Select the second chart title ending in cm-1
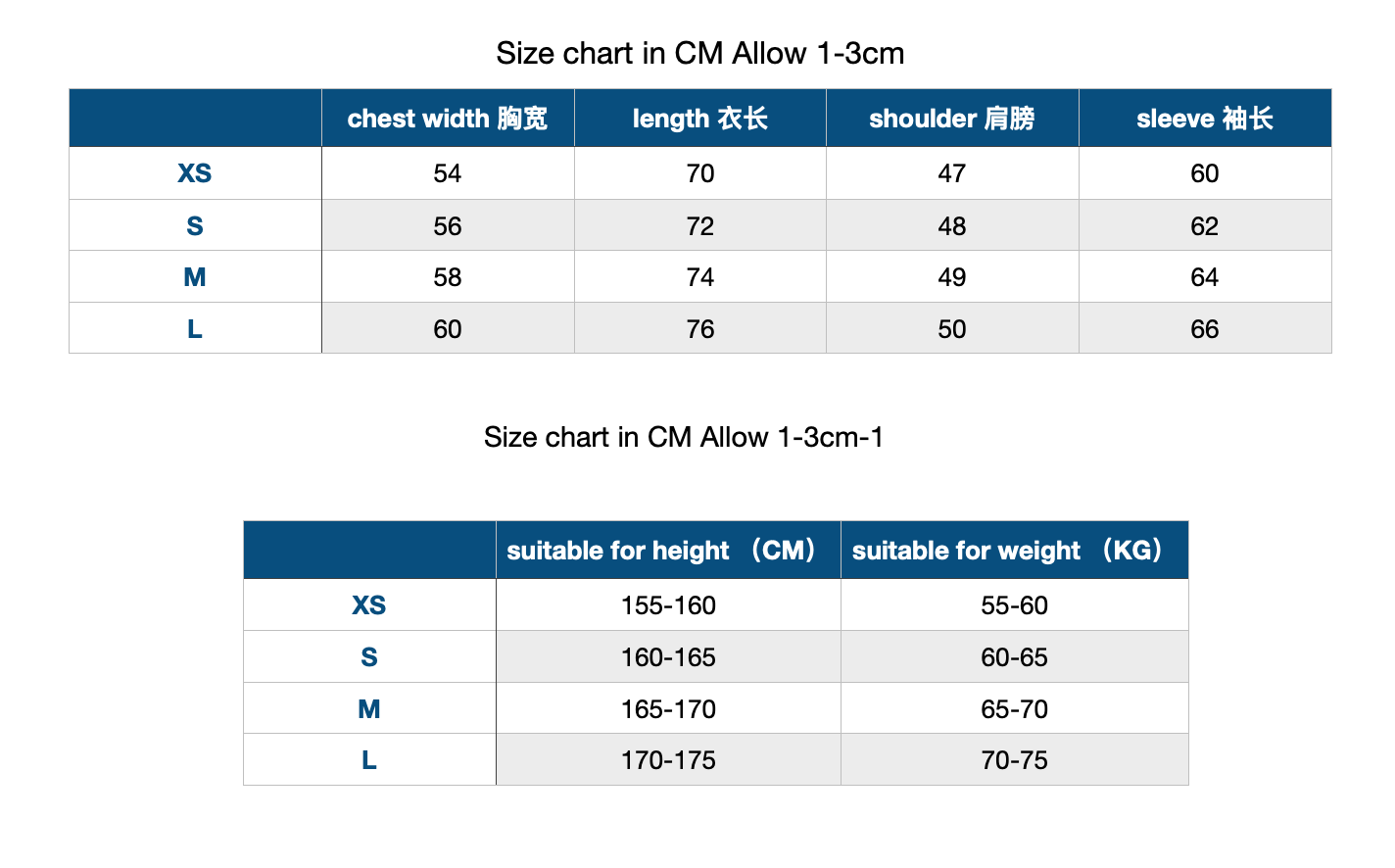 (684, 437)
